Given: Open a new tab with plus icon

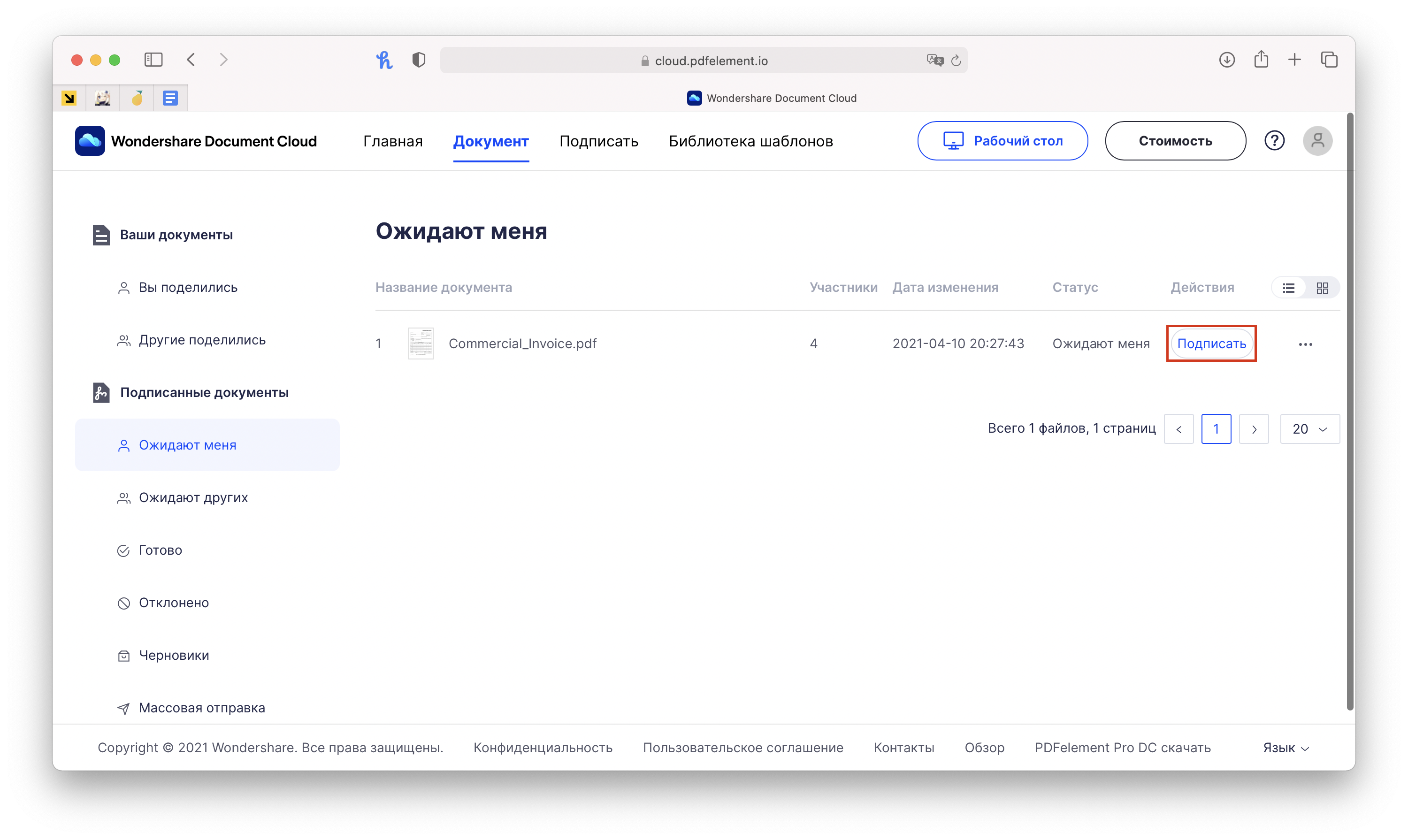Looking at the screenshot, I should pyautogui.click(x=1295, y=60).
